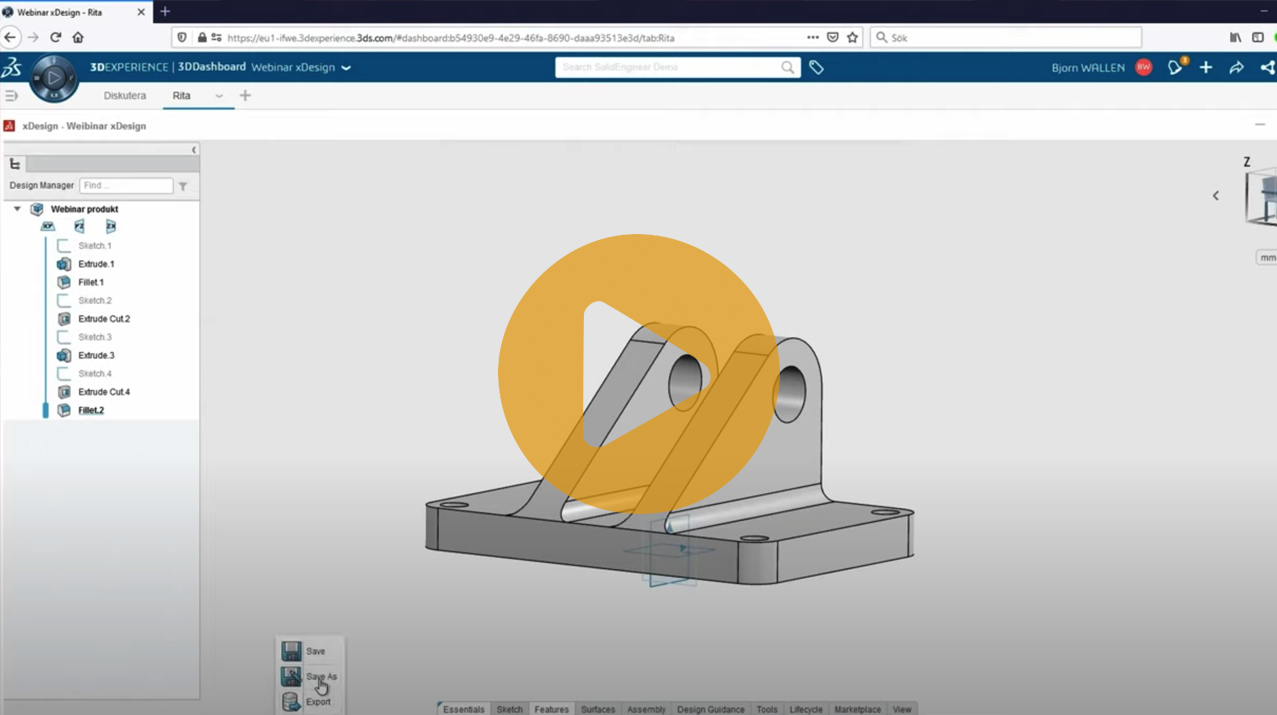Click the Find field in Design Manager
Image resolution: width=1277 pixels, height=715 pixels.
[x=126, y=186]
